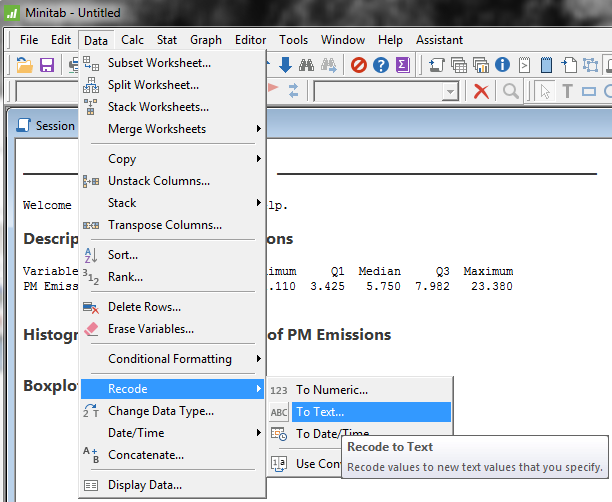Open the Graph menu
Image resolution: width=612 pixels, height=502 pixels.
(x=206, y=40)
